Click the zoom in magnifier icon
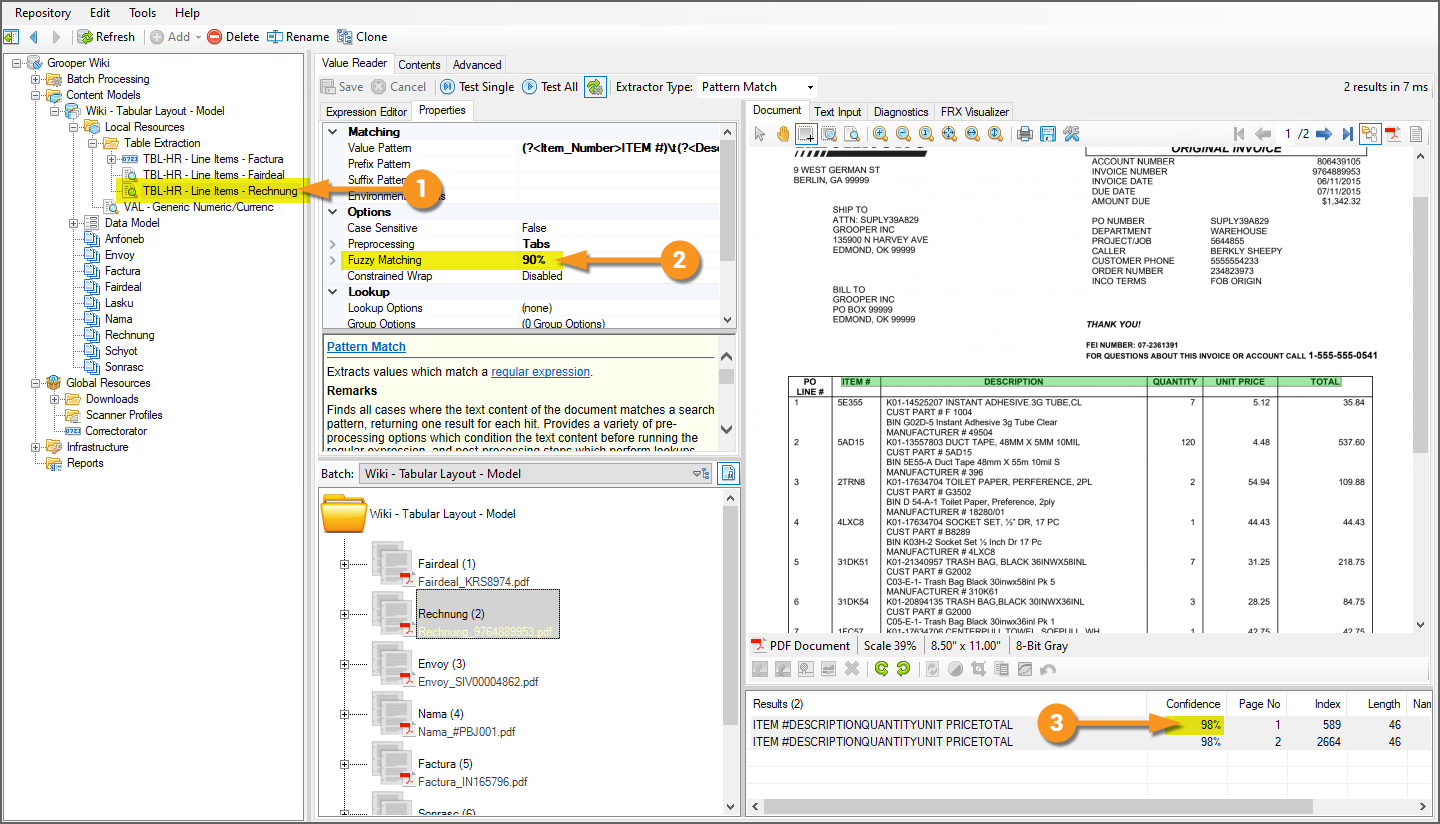Screen dimensions: 1440x824 point(880,134)
